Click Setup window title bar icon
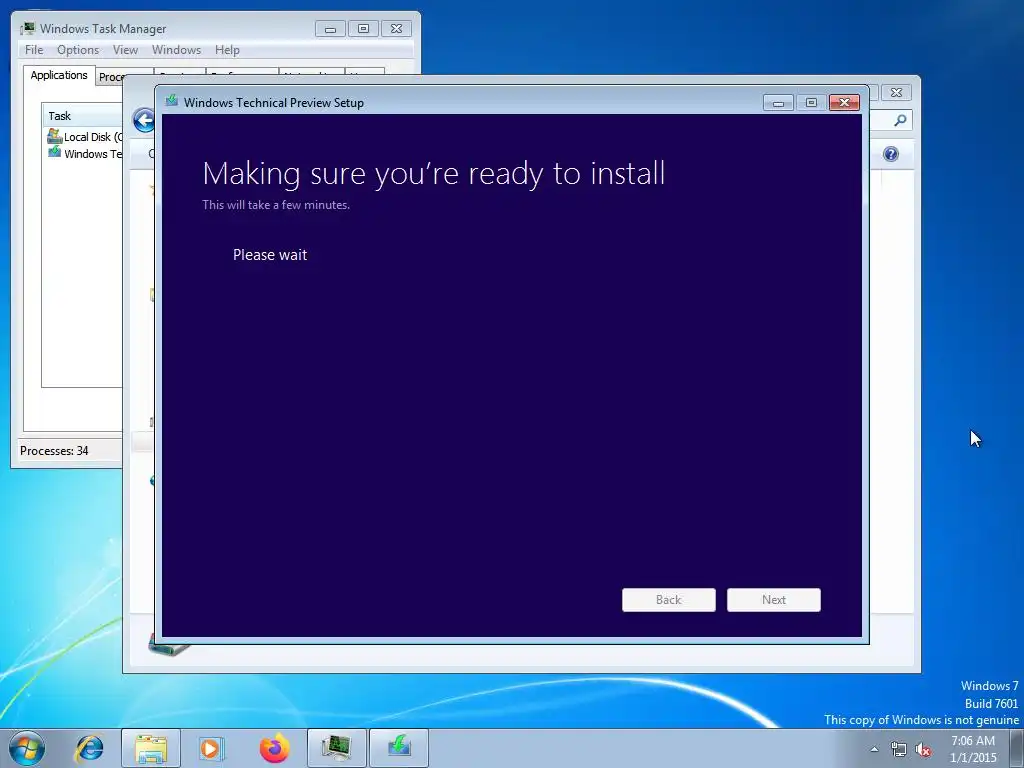Screen dimensions: 1024x768 tap(172, 101)
